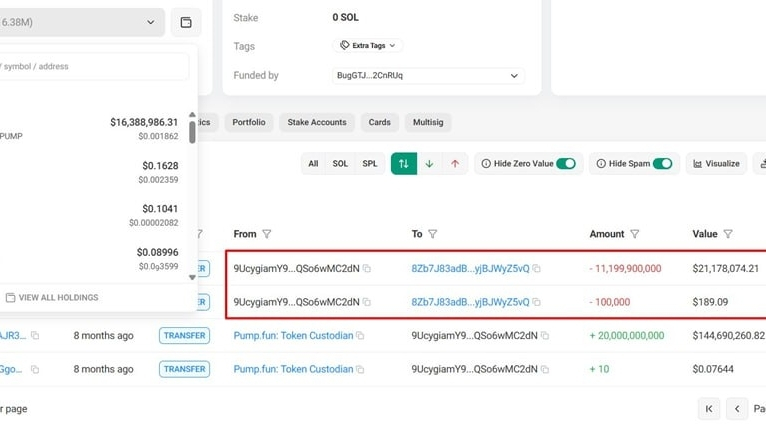Select the in-and-out transfer direction icon
766x430 pixels.
pyautogui.click(x=404, y=164)
